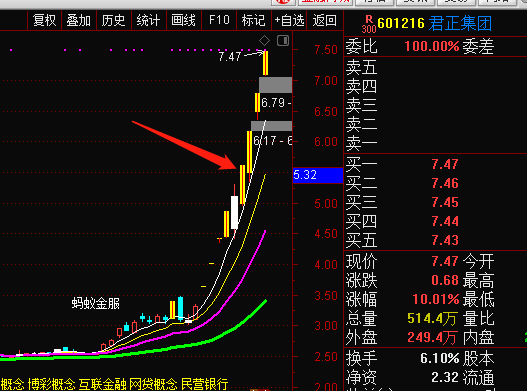This screenshot has width=527, height=391.
Task: Click the 蚂蚁金服 chart label
Action: tap(95, 303)
